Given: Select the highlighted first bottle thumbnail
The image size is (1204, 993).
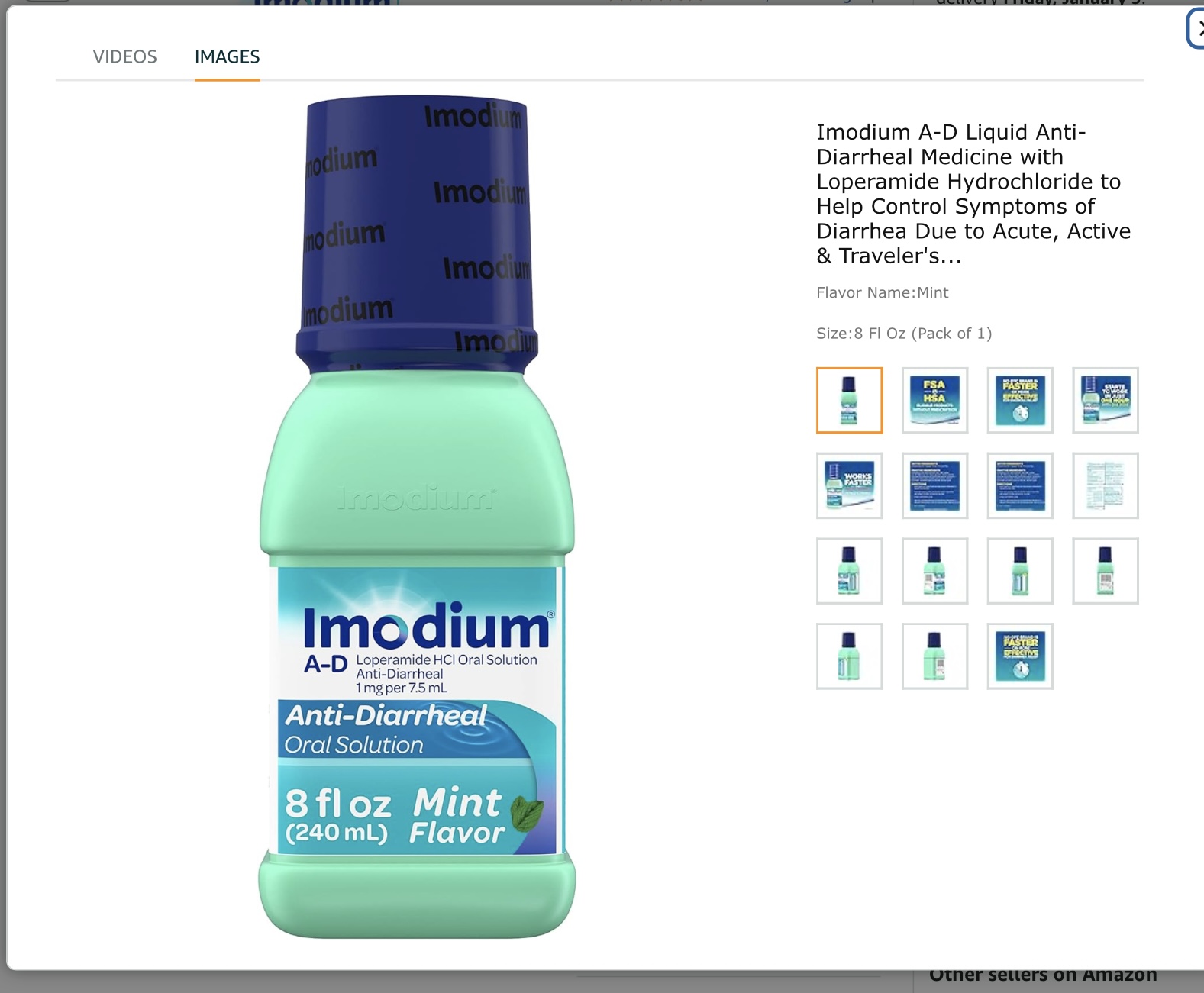Looking at the screenshot, I should point(849,400).
